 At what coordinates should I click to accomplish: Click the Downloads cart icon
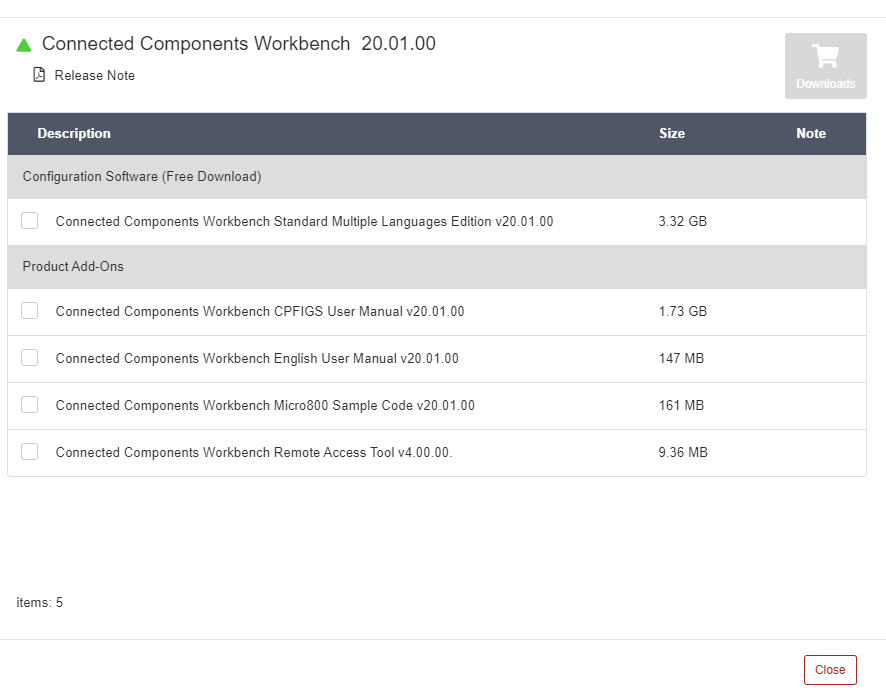click(x=826, y=55)
